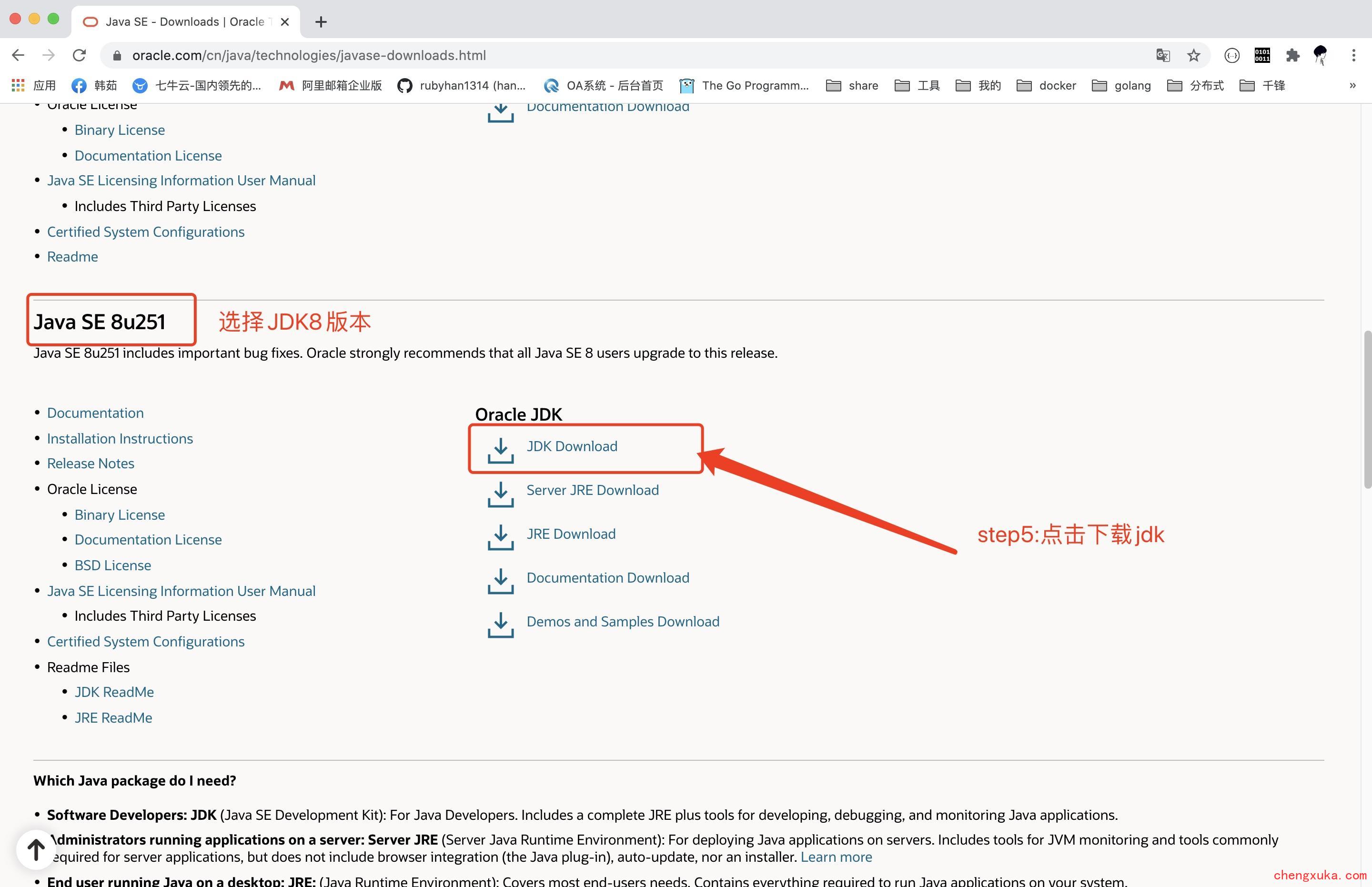Click Which Java package do I need? heading
1372x887 pixels.
point(135,781)
